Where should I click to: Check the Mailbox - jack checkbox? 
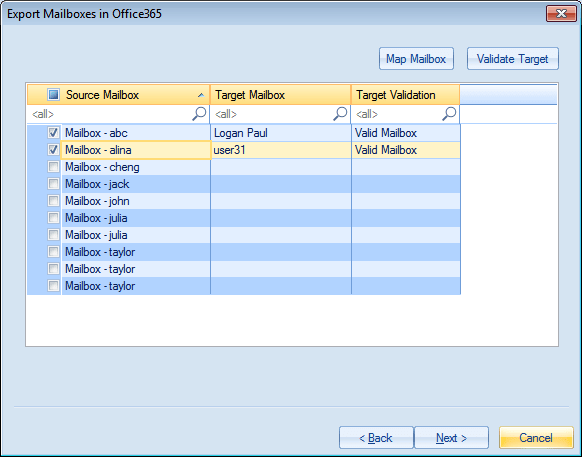tap(53, 184)
